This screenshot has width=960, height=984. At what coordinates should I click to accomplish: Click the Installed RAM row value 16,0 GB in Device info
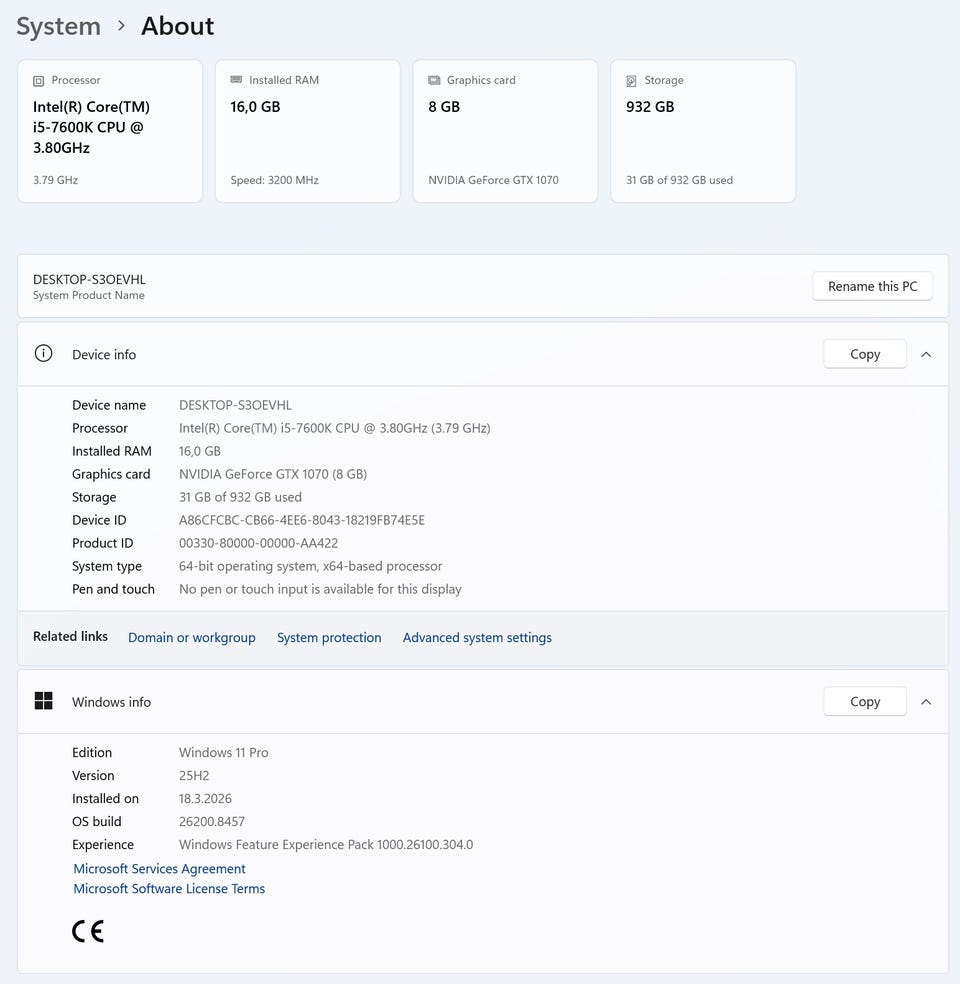click(200, 451)
